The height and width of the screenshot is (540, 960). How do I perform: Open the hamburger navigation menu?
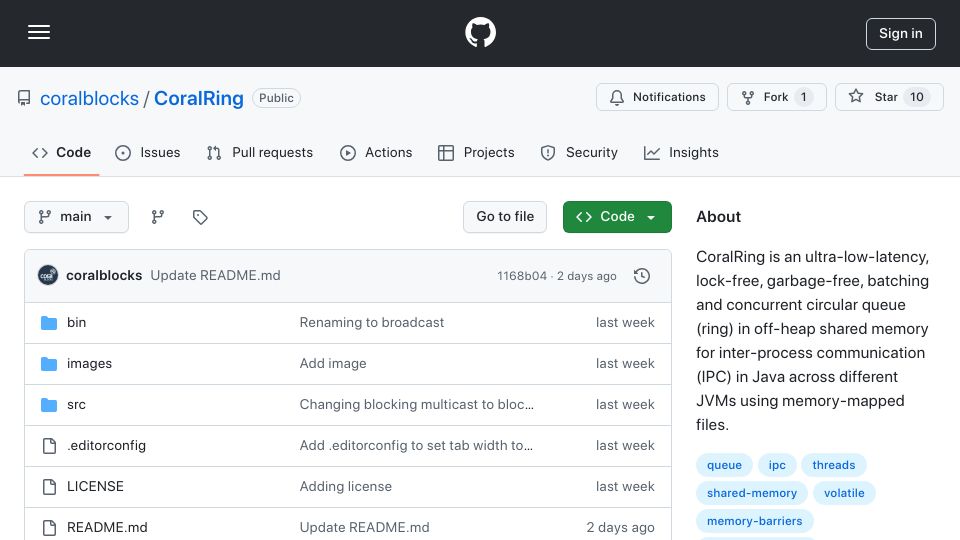39,32
